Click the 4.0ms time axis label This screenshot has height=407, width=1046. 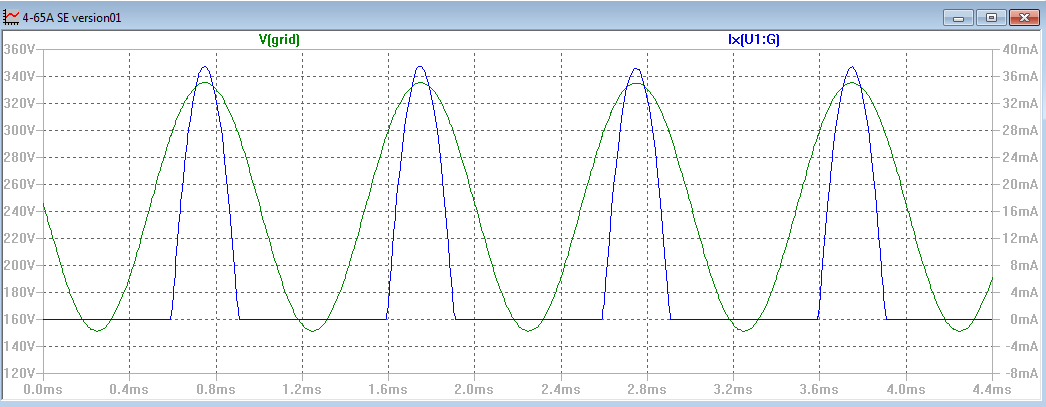click(x=905, y=388)
